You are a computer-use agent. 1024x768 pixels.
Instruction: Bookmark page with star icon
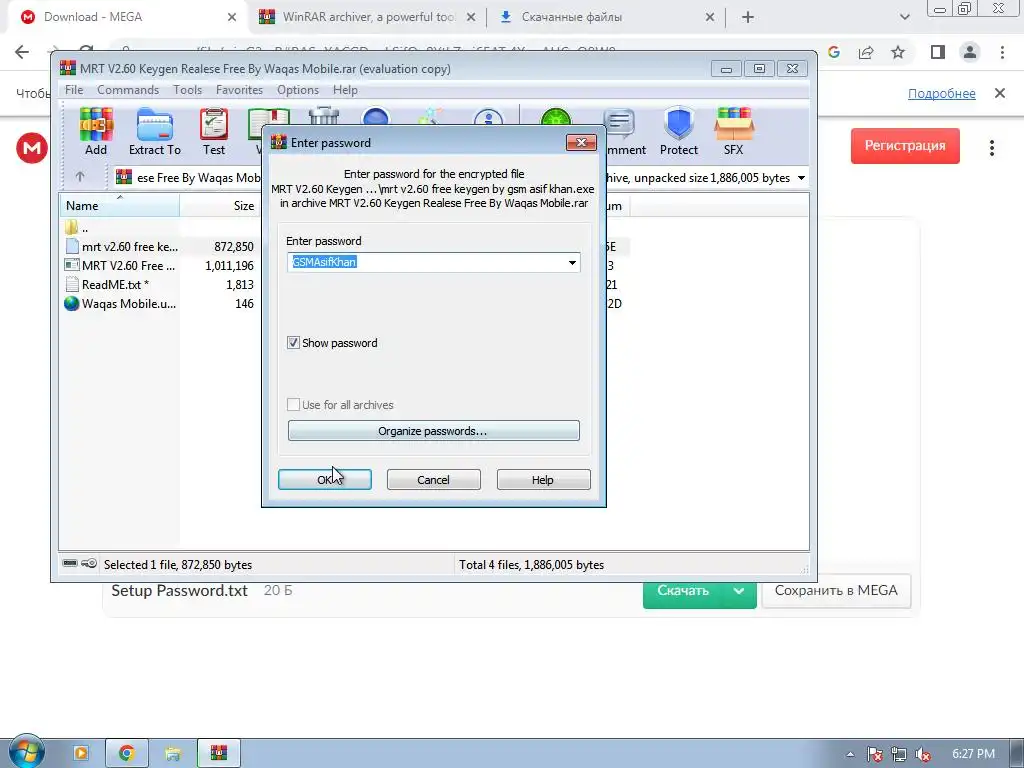(898, 52)
